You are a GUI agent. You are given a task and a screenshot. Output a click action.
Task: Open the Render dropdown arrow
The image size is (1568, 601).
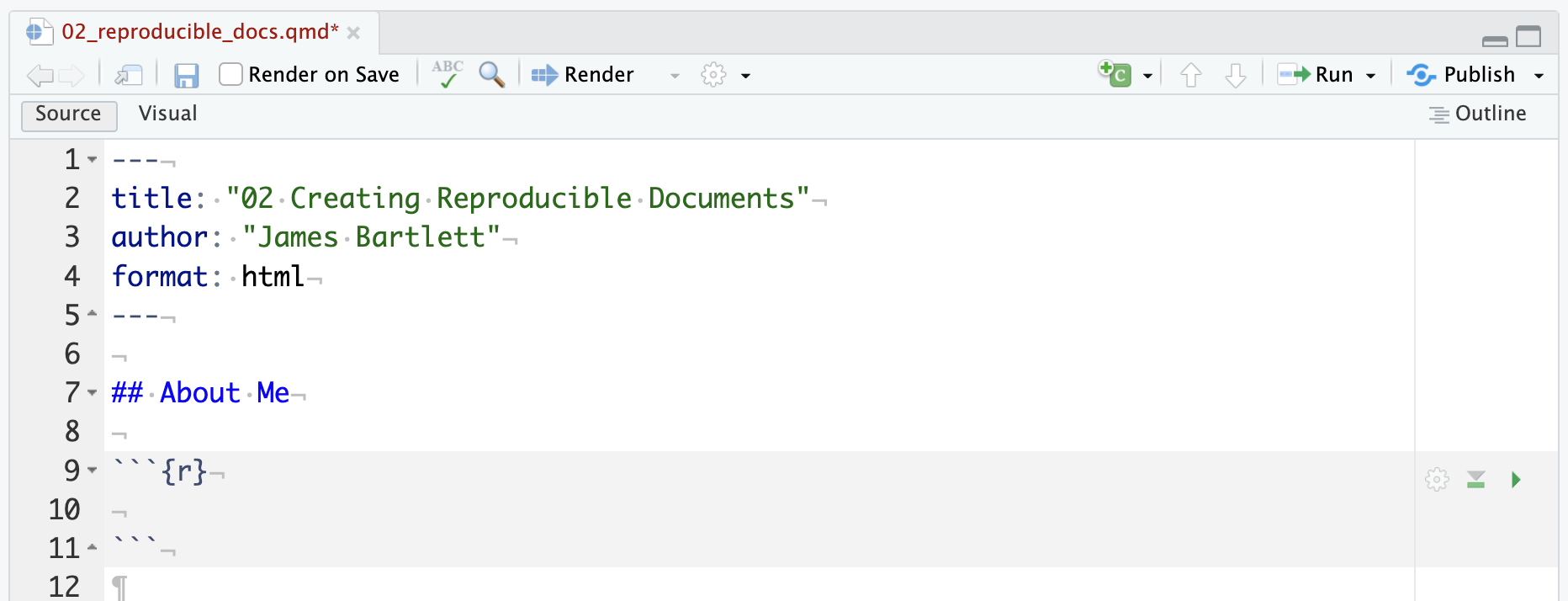coord(675,76)
